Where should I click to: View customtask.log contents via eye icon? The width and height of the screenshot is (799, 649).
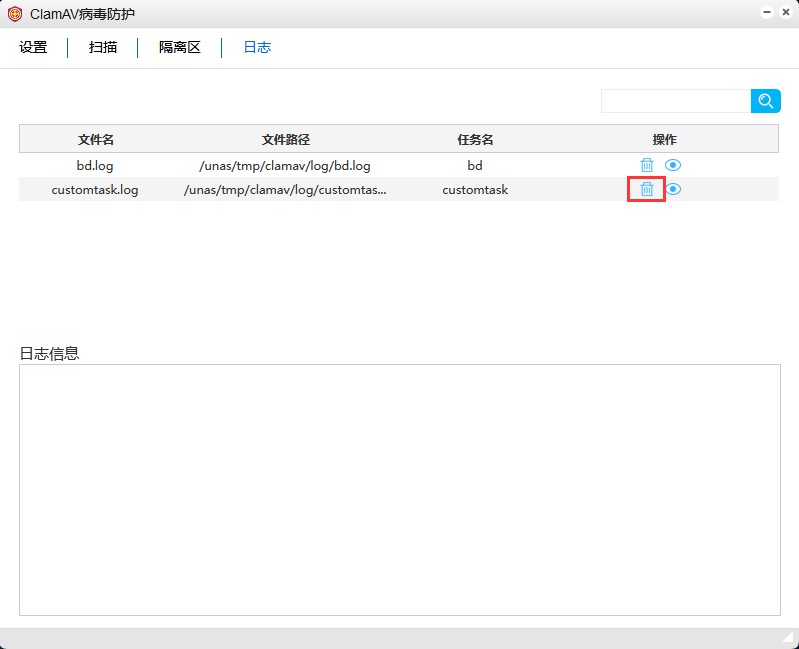click(674, 189)
